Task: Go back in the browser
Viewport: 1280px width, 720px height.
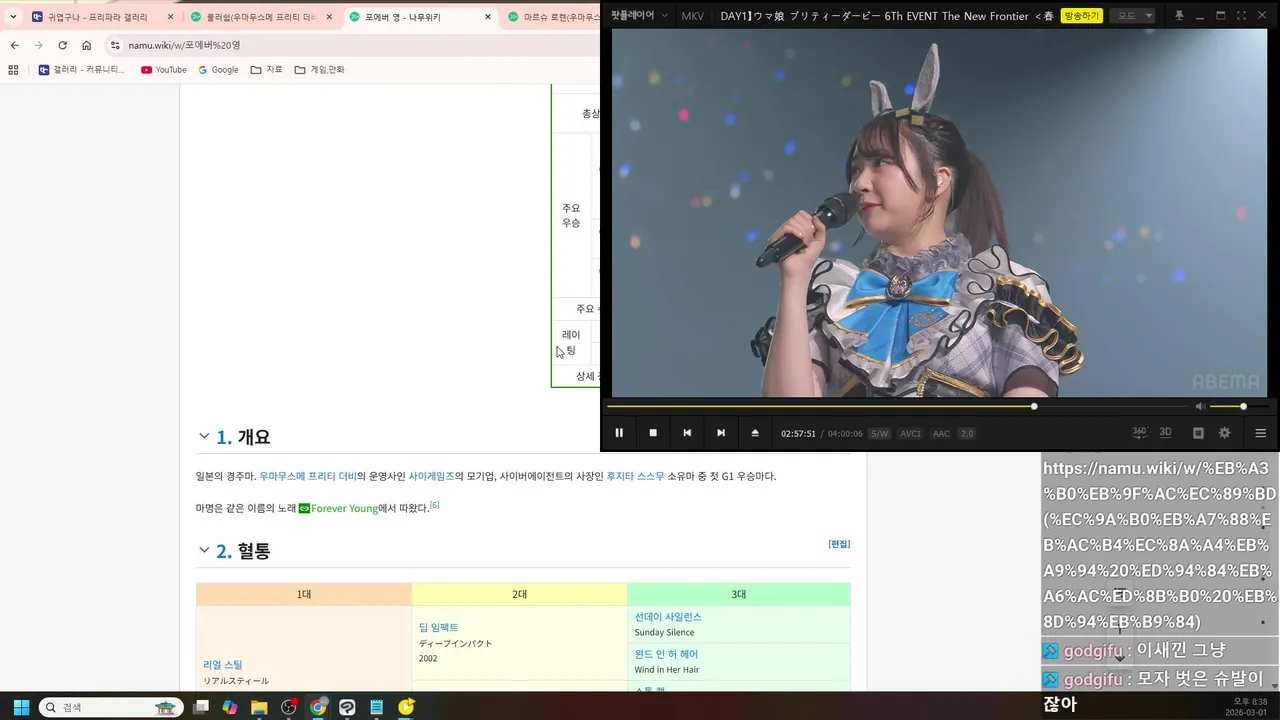Action: point(14,45)
